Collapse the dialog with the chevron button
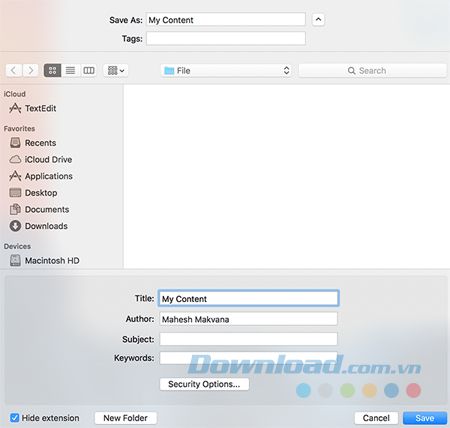Screen dimensions: 450x428 [318, 20]
